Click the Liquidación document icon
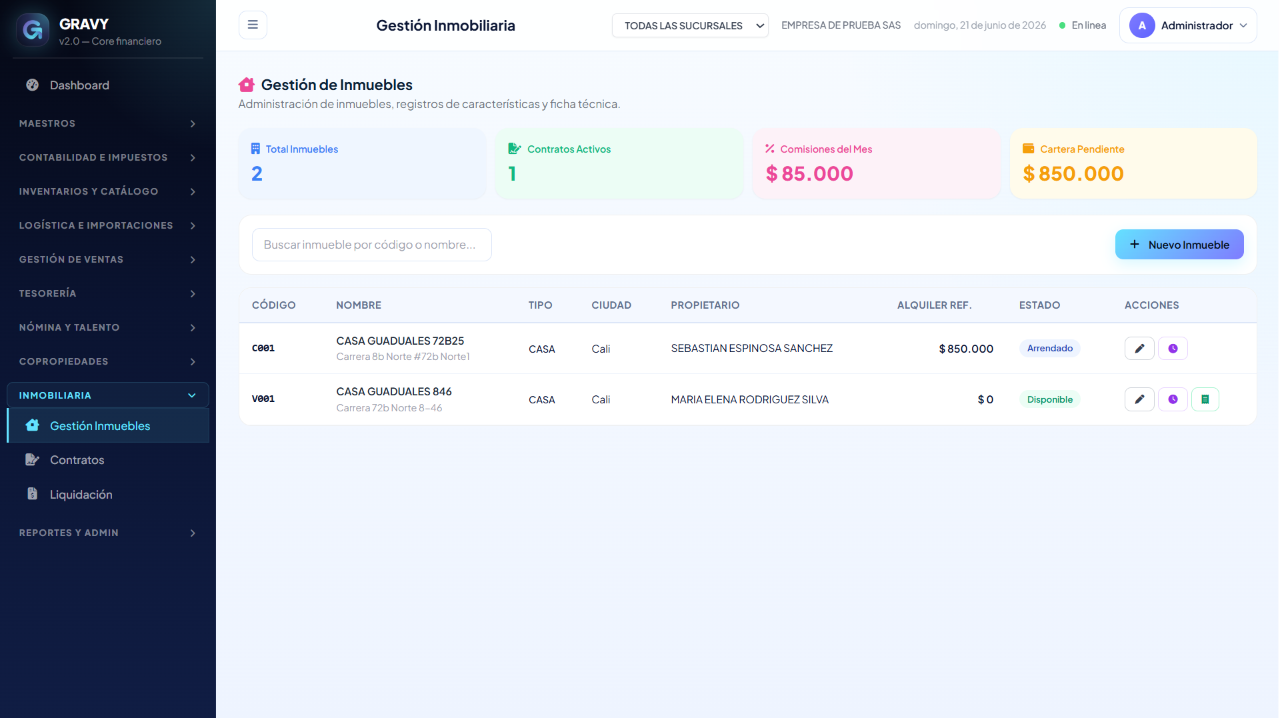The height and width of the screenshot is (718, 1279). pyautogui.click(x=32, y=494)
